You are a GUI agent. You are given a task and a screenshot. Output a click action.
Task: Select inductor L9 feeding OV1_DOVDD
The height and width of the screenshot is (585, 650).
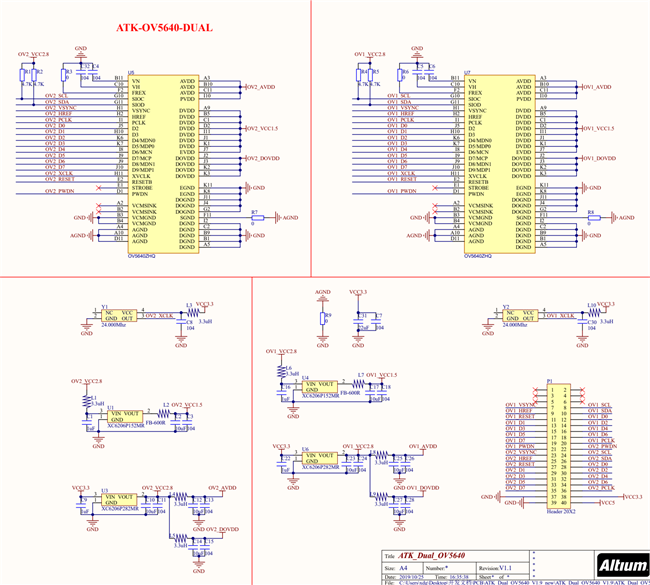point(381,497)
